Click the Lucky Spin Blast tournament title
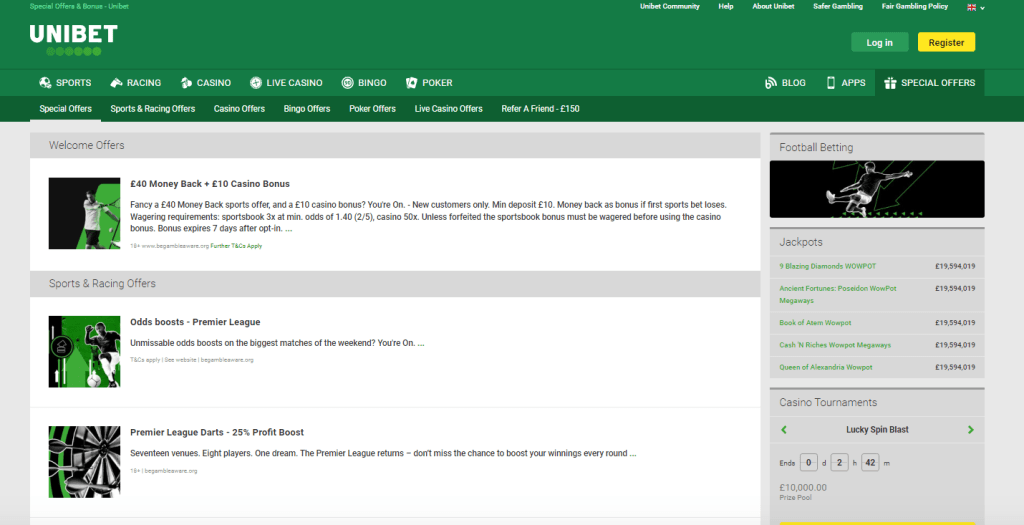Screen dimensions: 1024x525 pyautogui.click(x=877, y=430)
